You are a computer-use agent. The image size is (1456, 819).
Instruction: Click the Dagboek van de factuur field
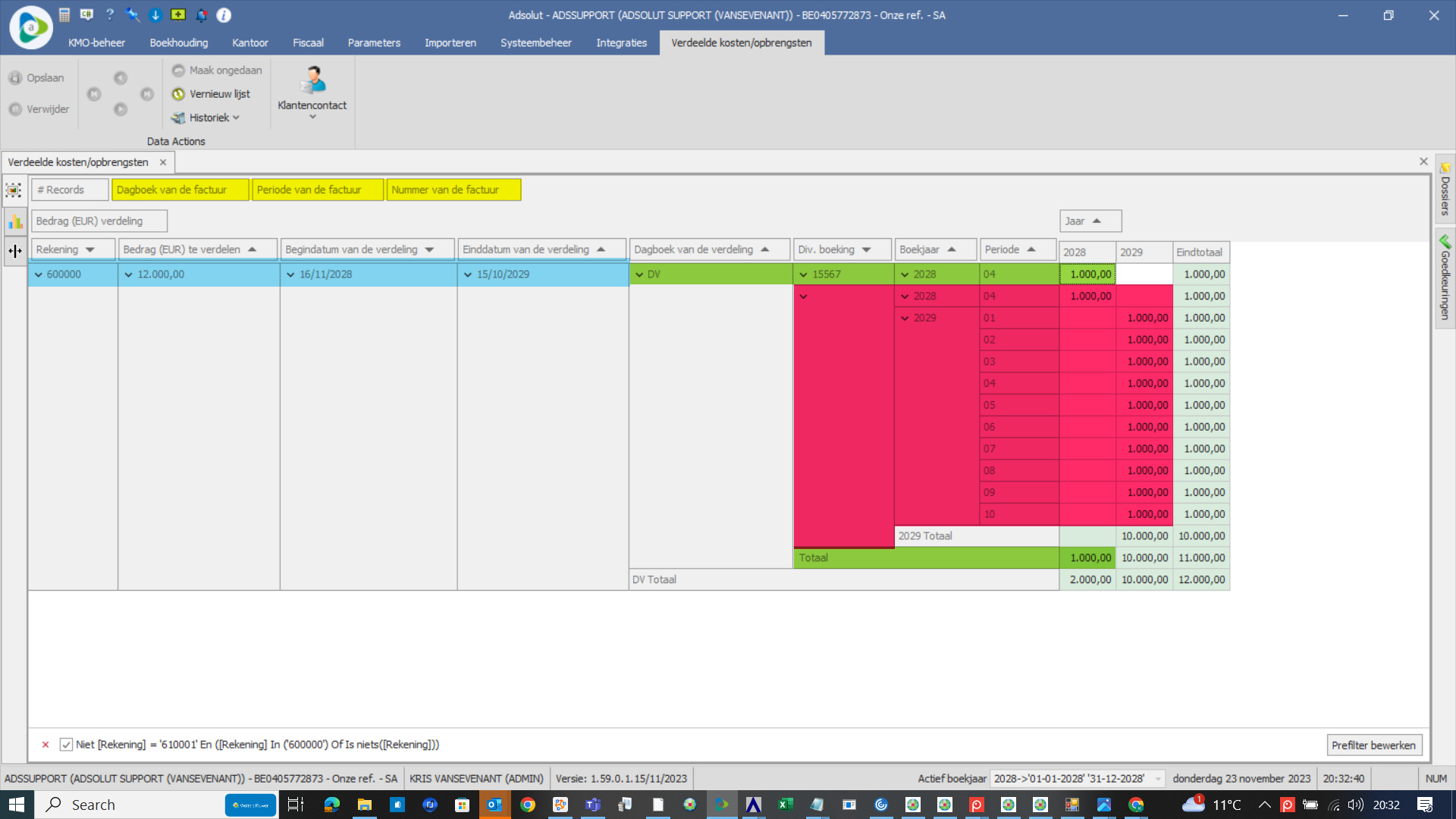coord(180,190)
